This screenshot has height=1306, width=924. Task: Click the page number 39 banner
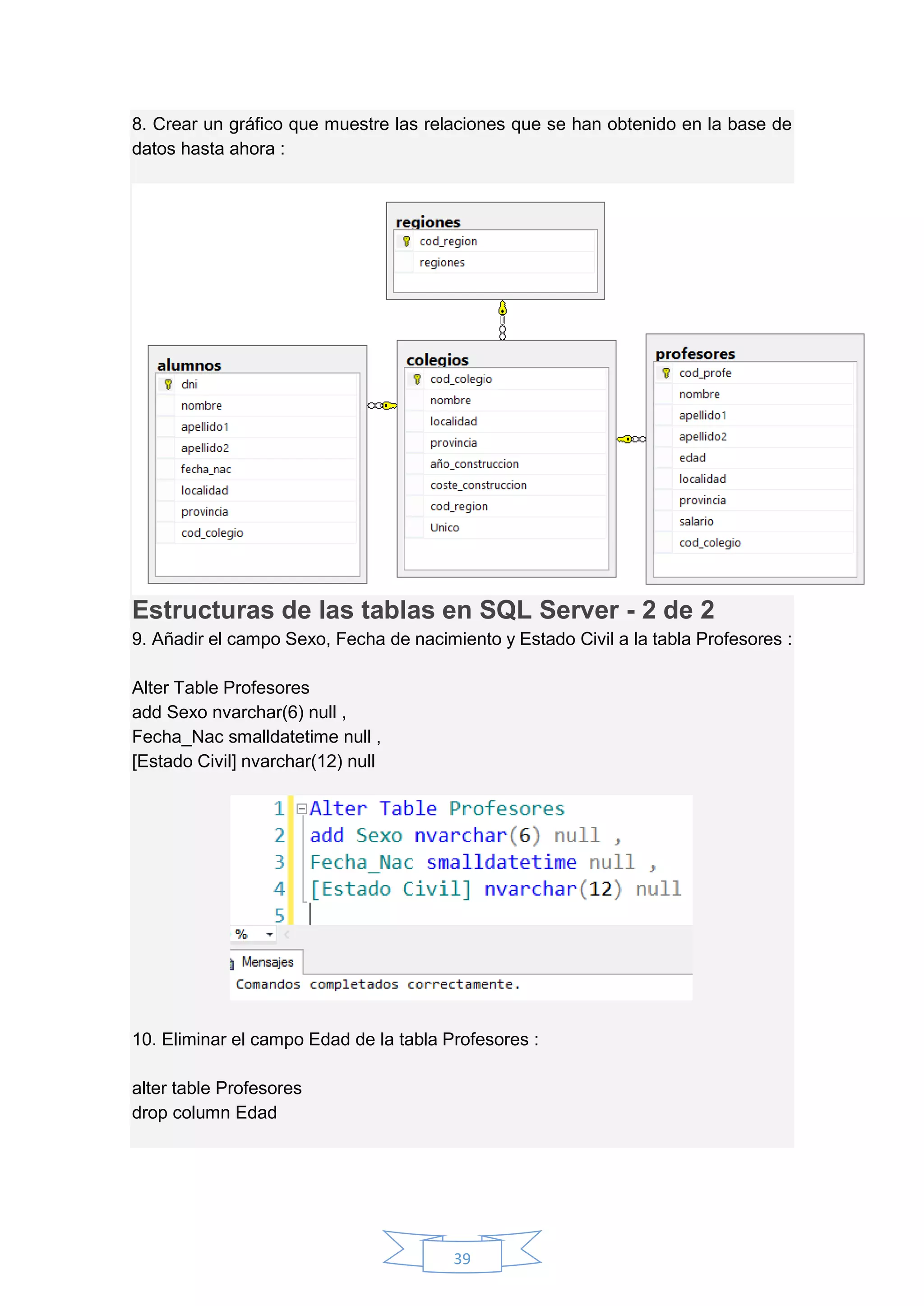pyautogui.click(x=462, y=1251)
